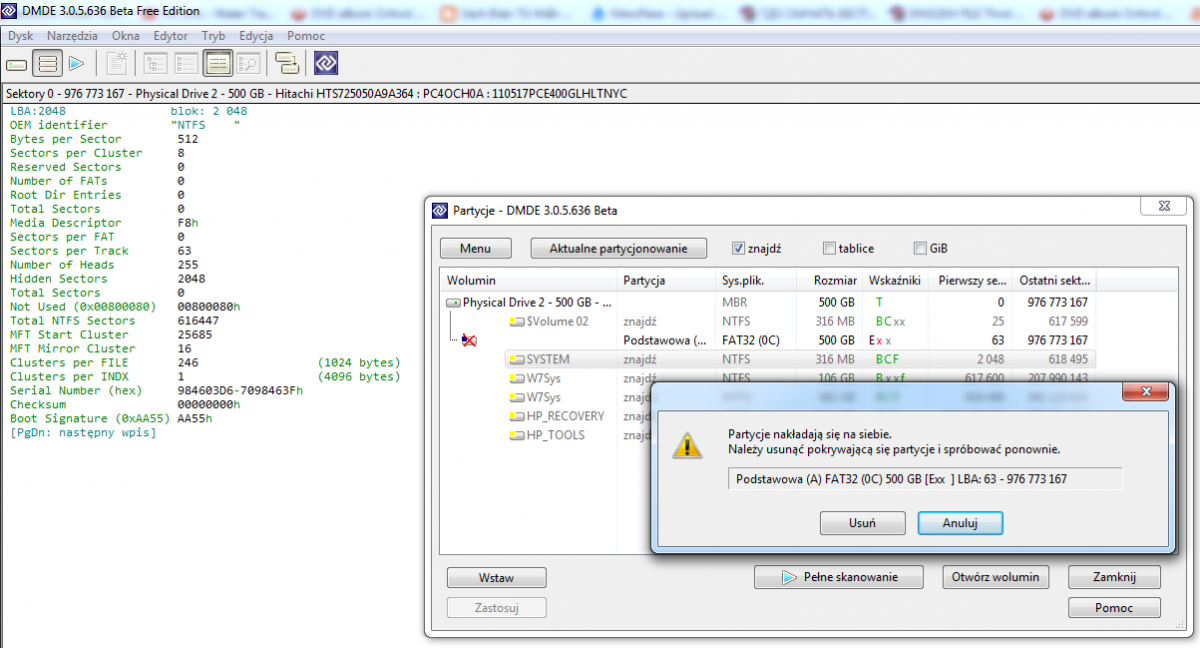The width and height of the screenshot is (1200, 648).
Task: Click the select drive toolbar icon
Action: [16, 64]
